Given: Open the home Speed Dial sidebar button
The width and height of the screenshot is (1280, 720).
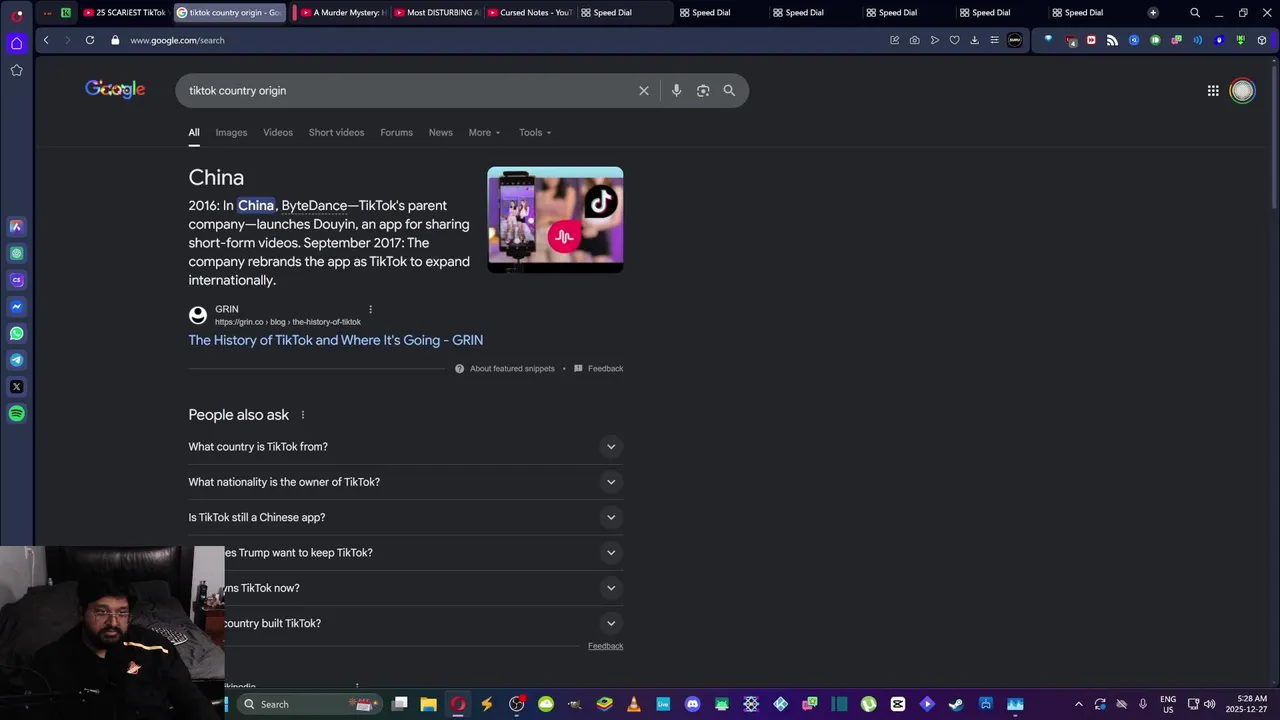Looking at the screenshot, I should [16, 43].
